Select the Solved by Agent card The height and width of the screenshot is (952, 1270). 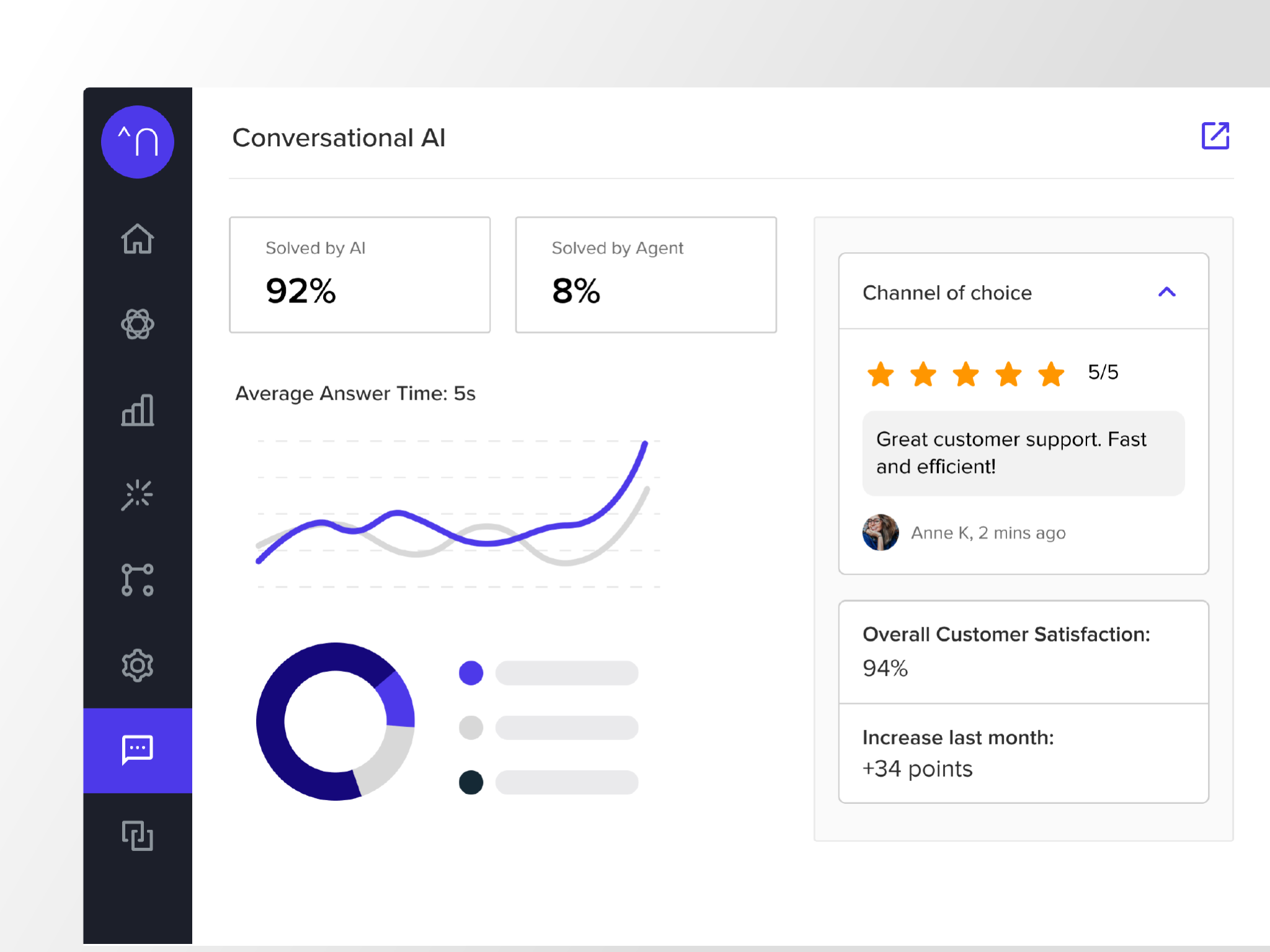[646, 275]
